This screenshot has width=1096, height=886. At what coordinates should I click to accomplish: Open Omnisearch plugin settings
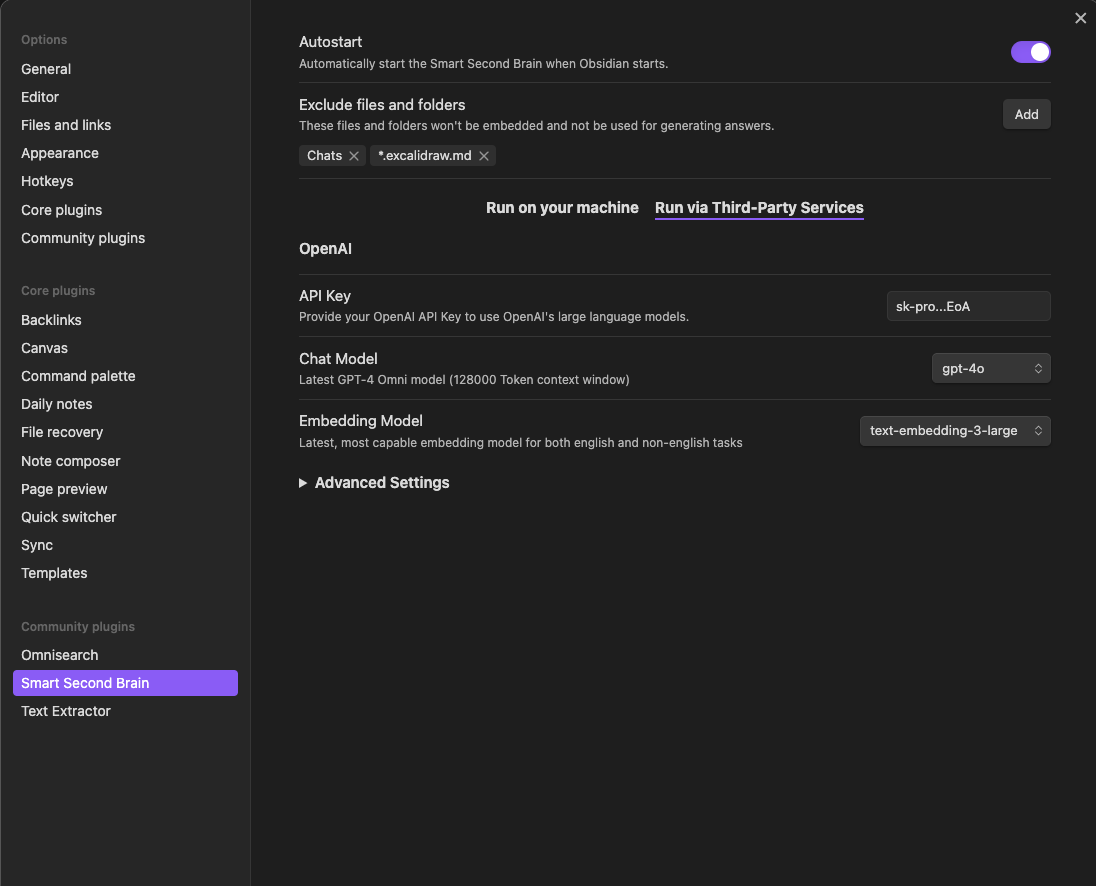coord(59,655)
